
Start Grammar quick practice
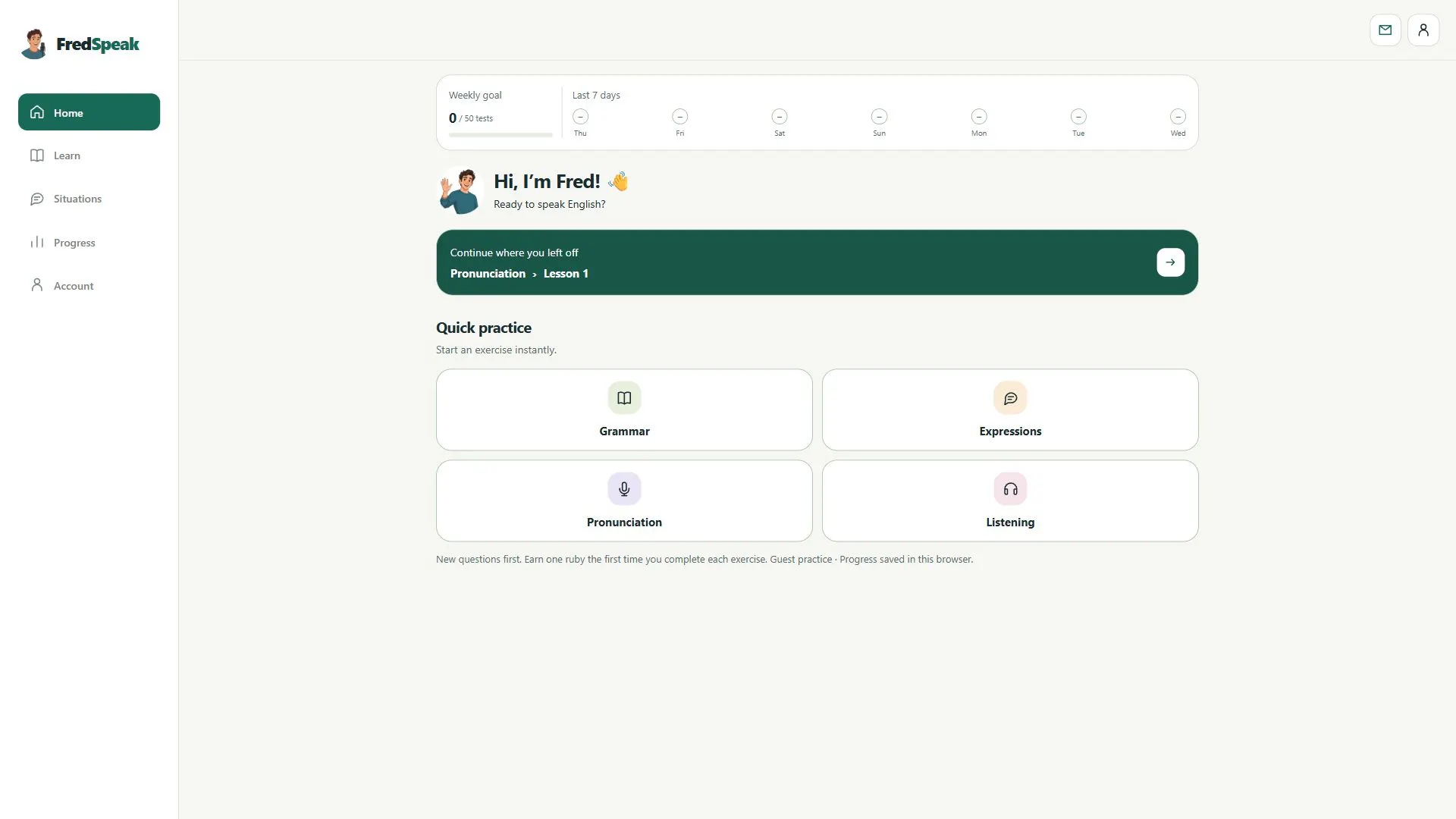[624, 409]
